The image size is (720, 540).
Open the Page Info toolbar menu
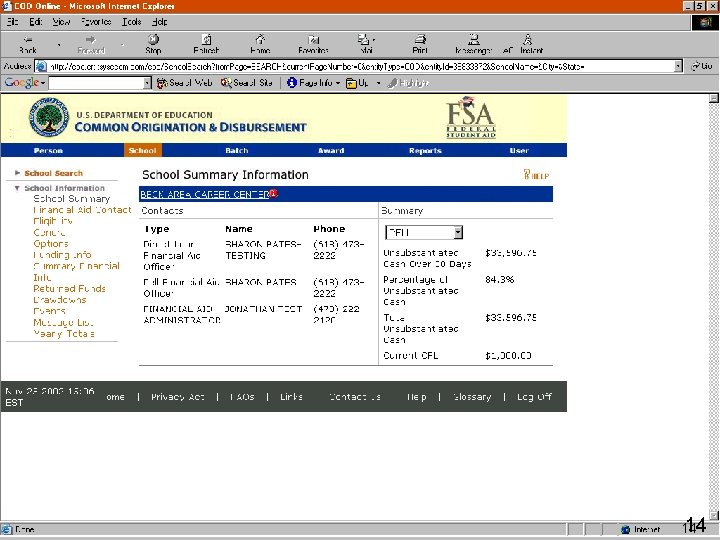(x=313, y=83)
